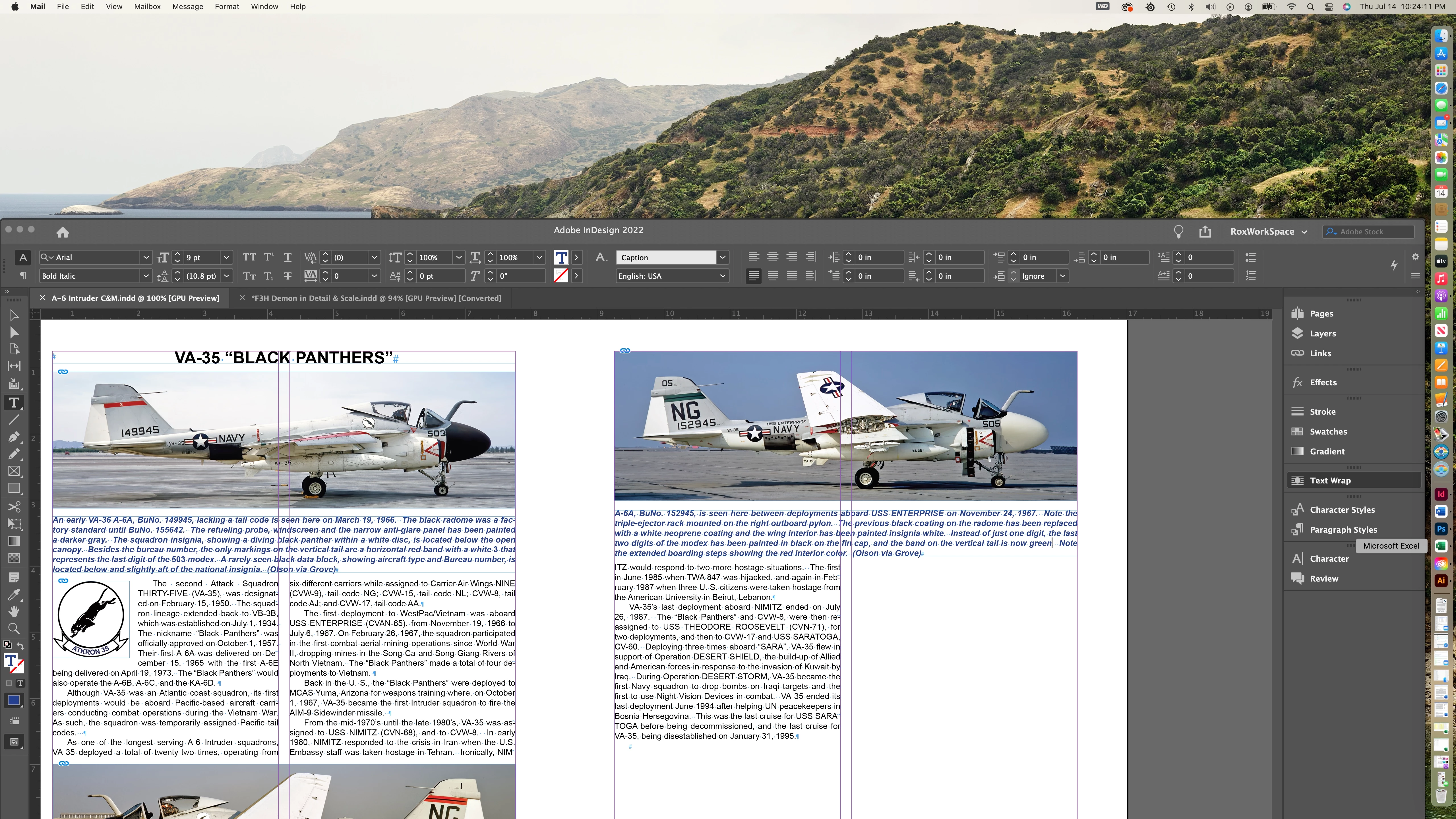The width and height of the screenshot is (1456, 819).
Task: Toggle Underline text formatting
Action: pyautogui.click(x=288, y=257)
